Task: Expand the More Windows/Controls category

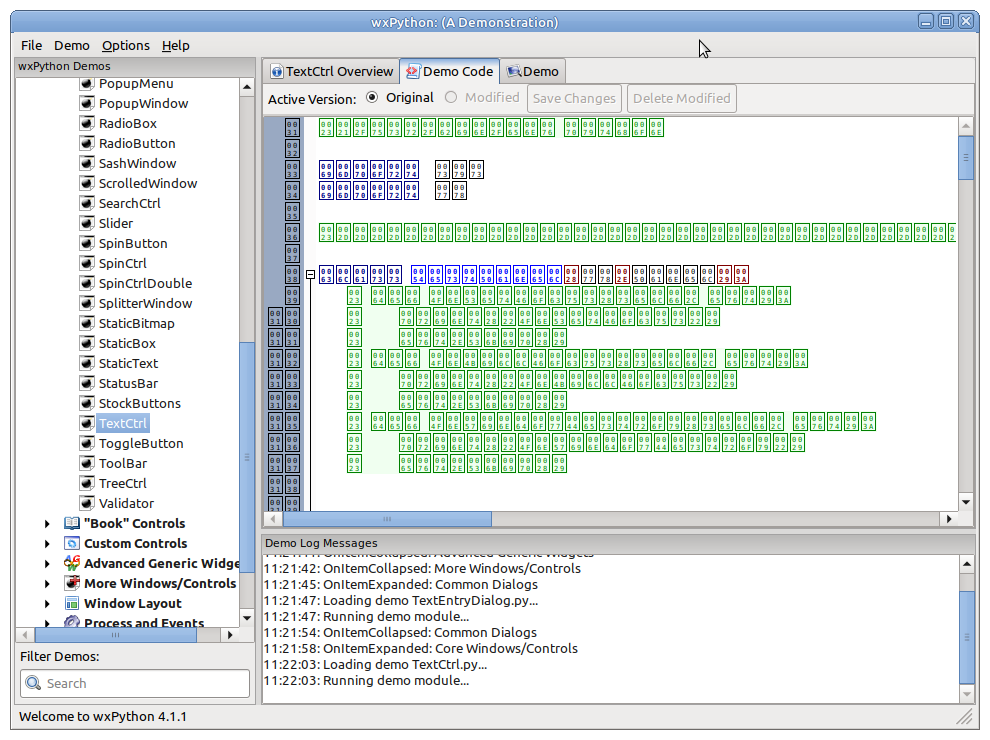Action: pyautogui.click(x=47, y=583)
